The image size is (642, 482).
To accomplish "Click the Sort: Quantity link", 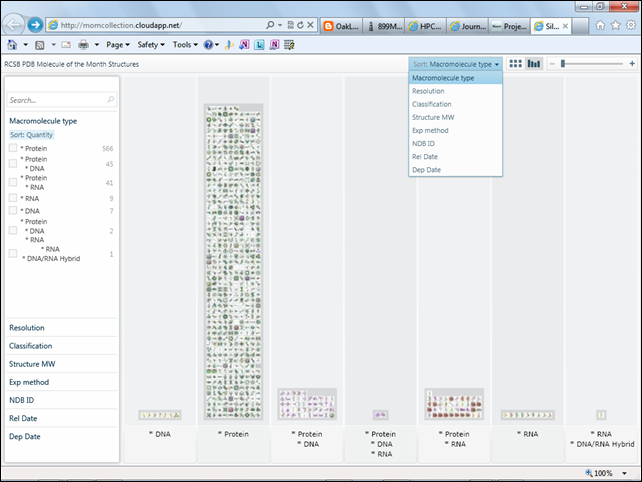I will point(31,134).
